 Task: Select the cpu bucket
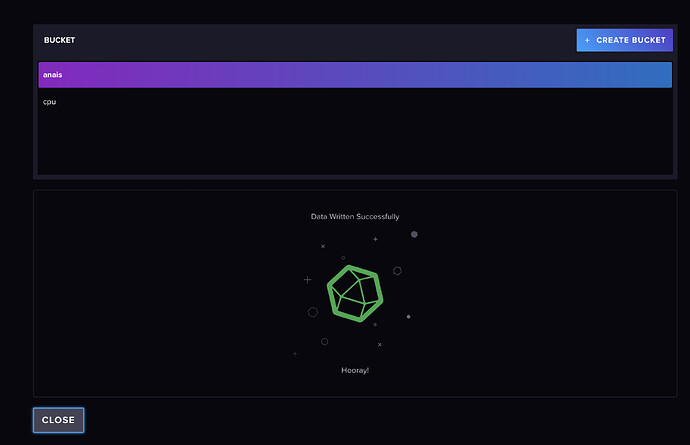pyautogui.click(x=355, y=102)
